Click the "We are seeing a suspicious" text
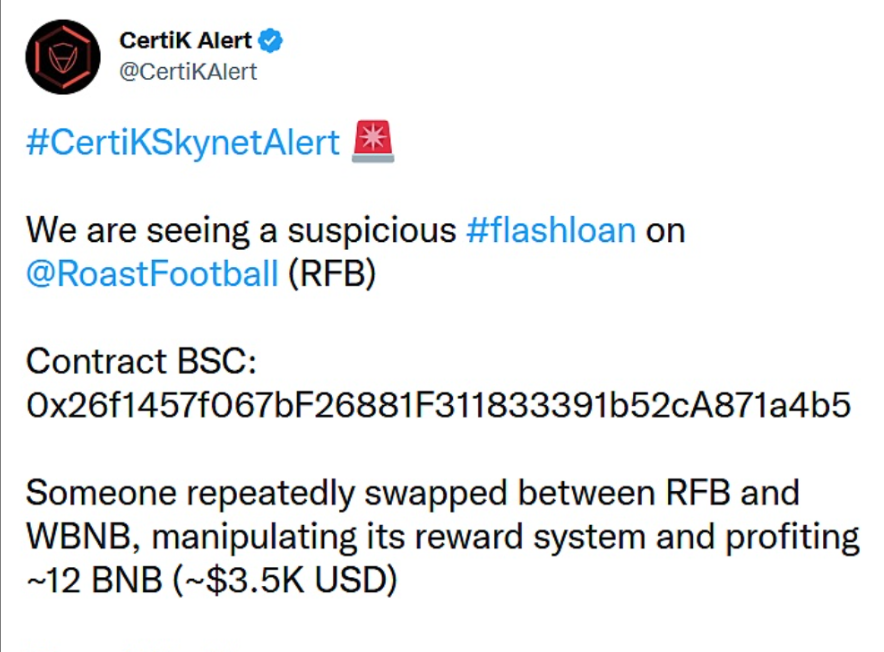 coord(241,230)
